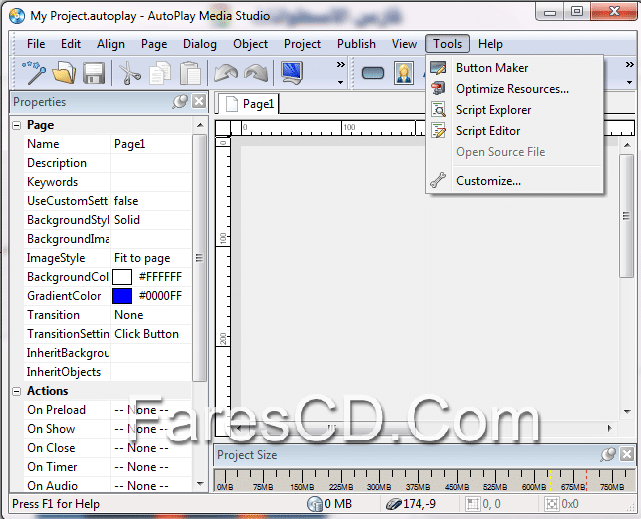Open the View menu
641x519 pixels.
(404, 44)
